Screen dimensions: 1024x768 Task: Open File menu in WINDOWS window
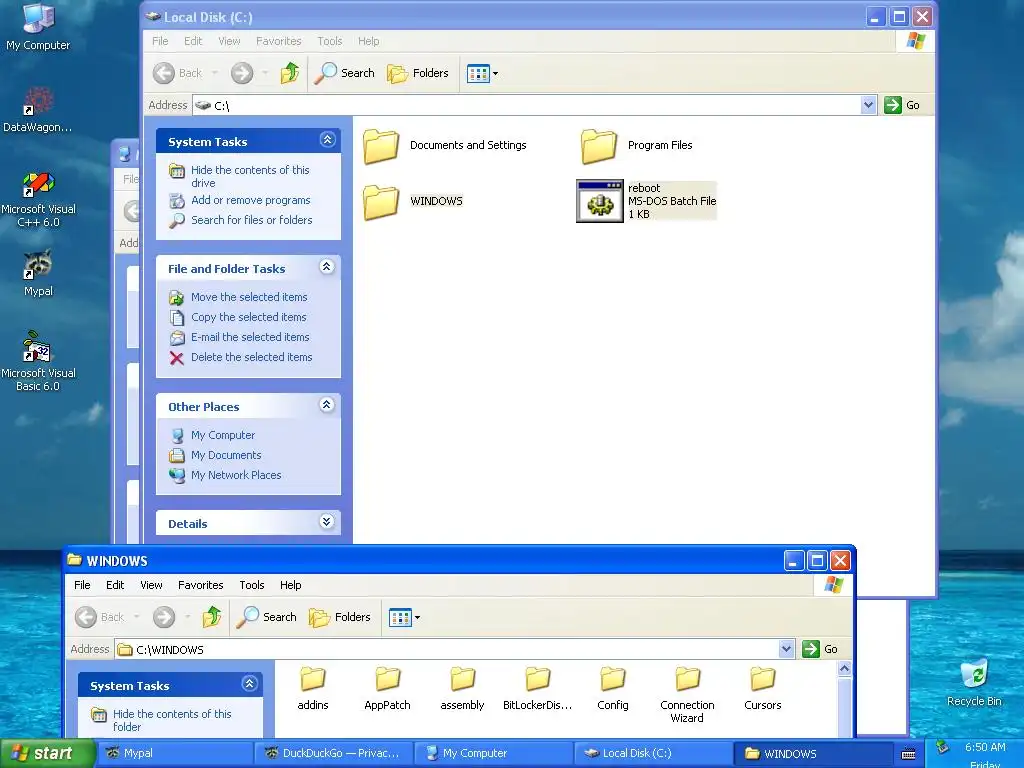[82, 585]
